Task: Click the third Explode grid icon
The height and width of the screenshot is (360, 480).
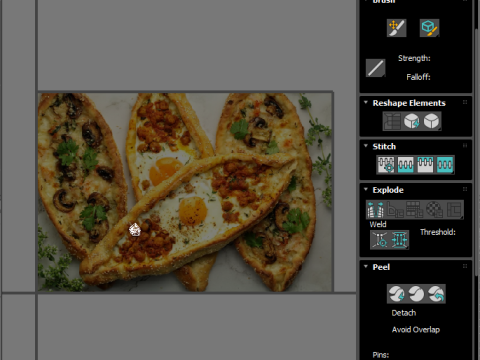Action: pos(415,210)
